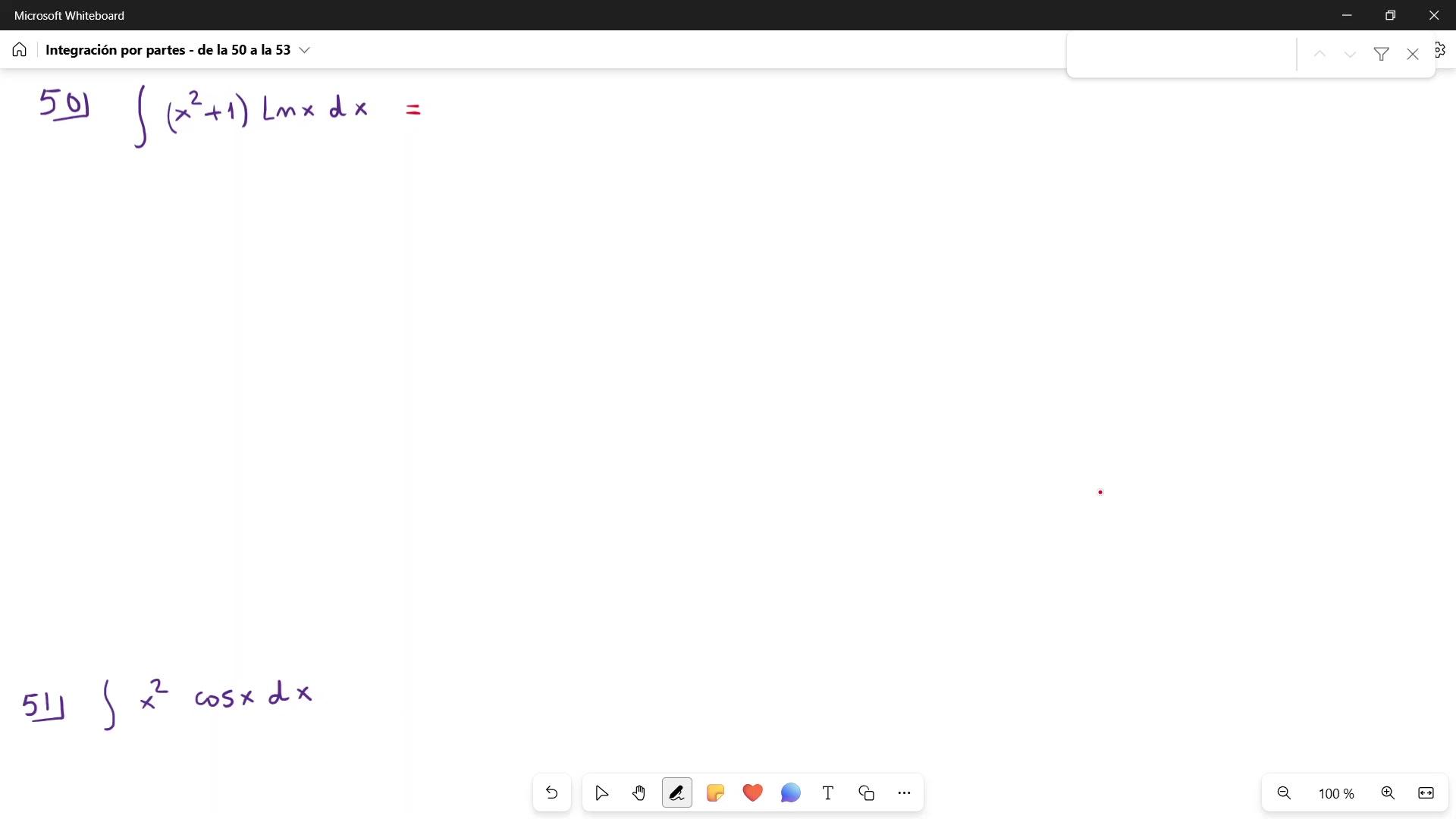
Task: Activate the hand pan tool
Action: click(639, 793)
